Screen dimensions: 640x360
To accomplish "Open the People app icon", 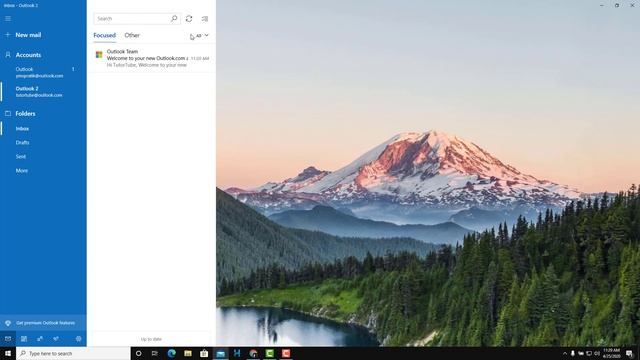I will pos(40,339).
